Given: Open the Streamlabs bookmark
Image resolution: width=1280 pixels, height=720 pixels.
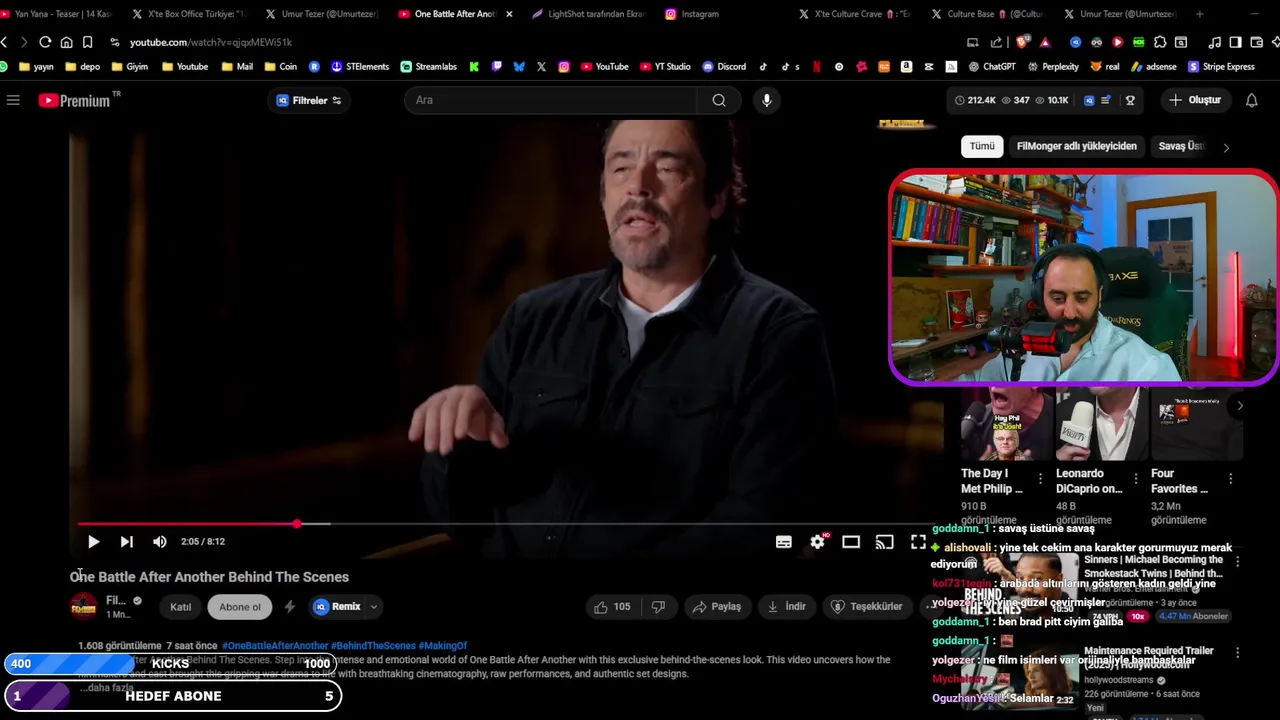Looking at the screenshot, I should point(428,67).
